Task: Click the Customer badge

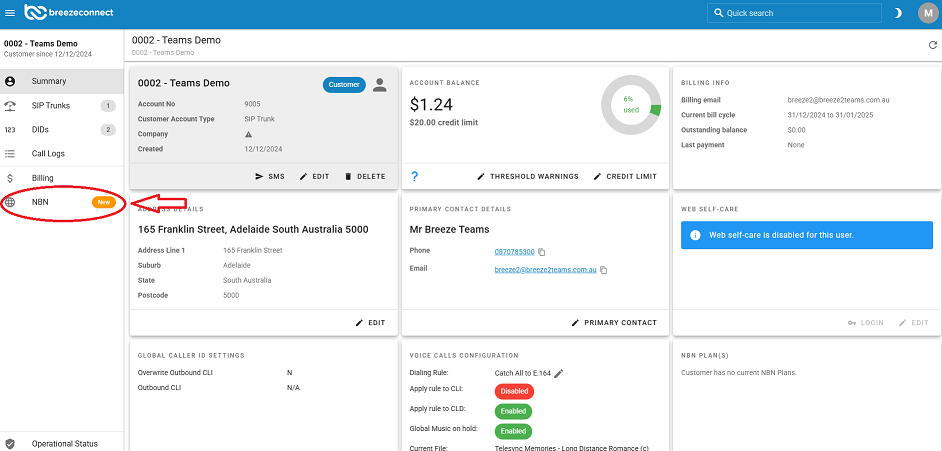Action: coord(344,85)
